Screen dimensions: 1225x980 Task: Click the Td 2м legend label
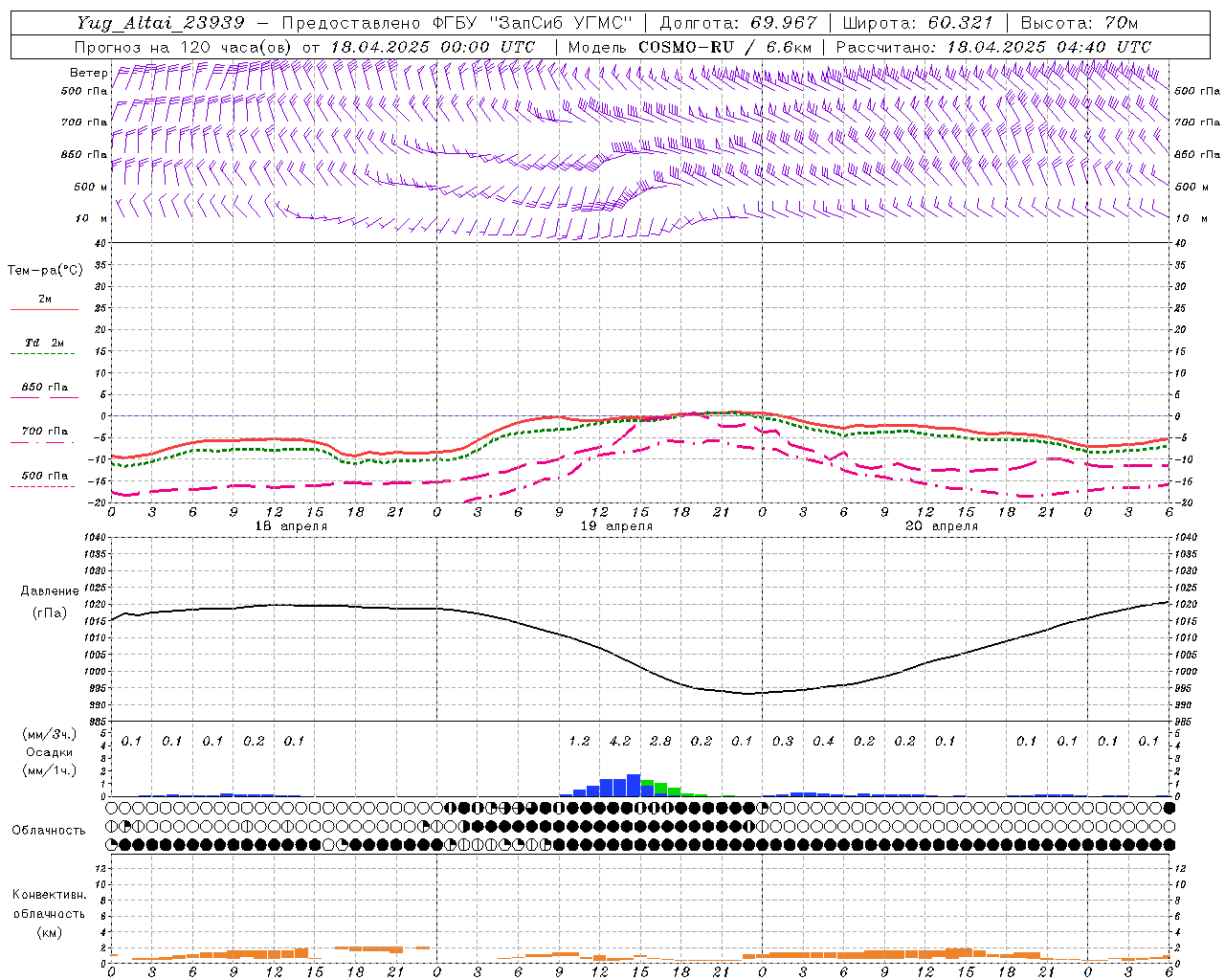pyautogui.click(x=45, y=343)
